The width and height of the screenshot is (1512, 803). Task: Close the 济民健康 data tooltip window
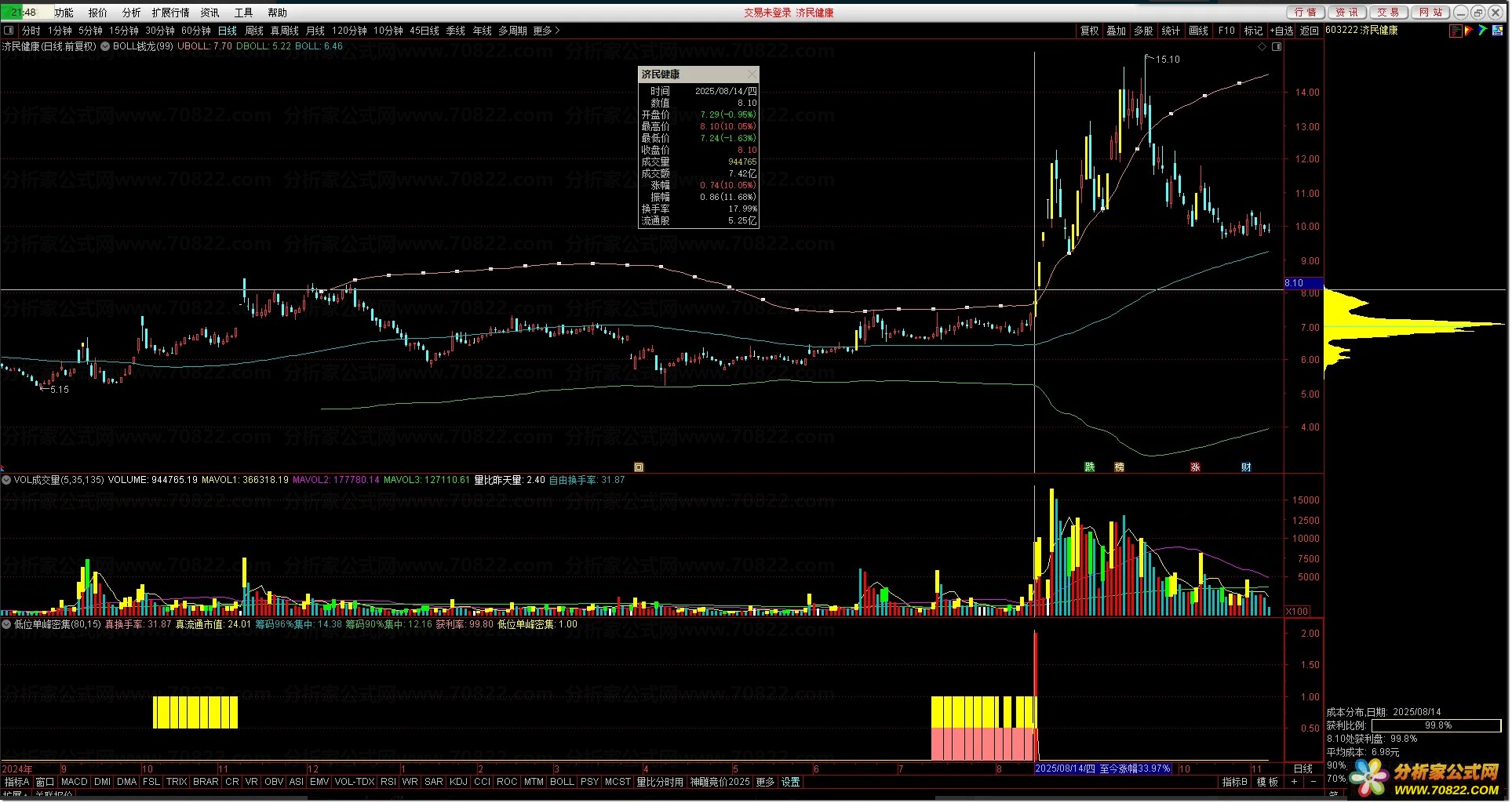coord(752,74)
